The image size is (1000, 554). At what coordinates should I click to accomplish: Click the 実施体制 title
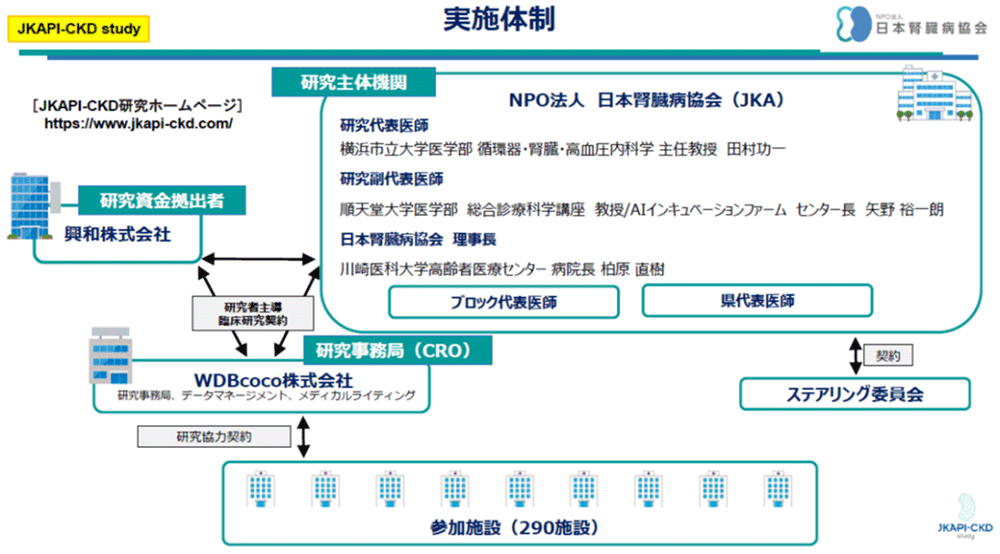pos(499,19)
